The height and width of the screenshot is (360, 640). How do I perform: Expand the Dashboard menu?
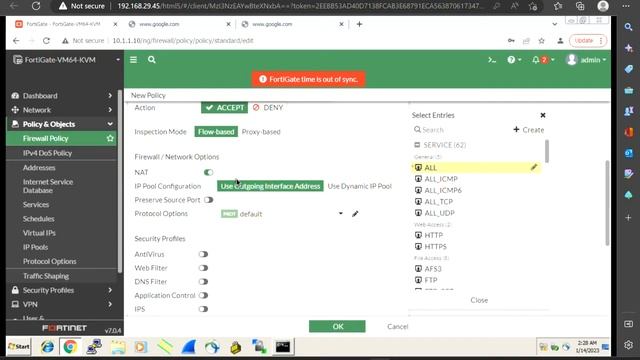[x=62, y=96]
